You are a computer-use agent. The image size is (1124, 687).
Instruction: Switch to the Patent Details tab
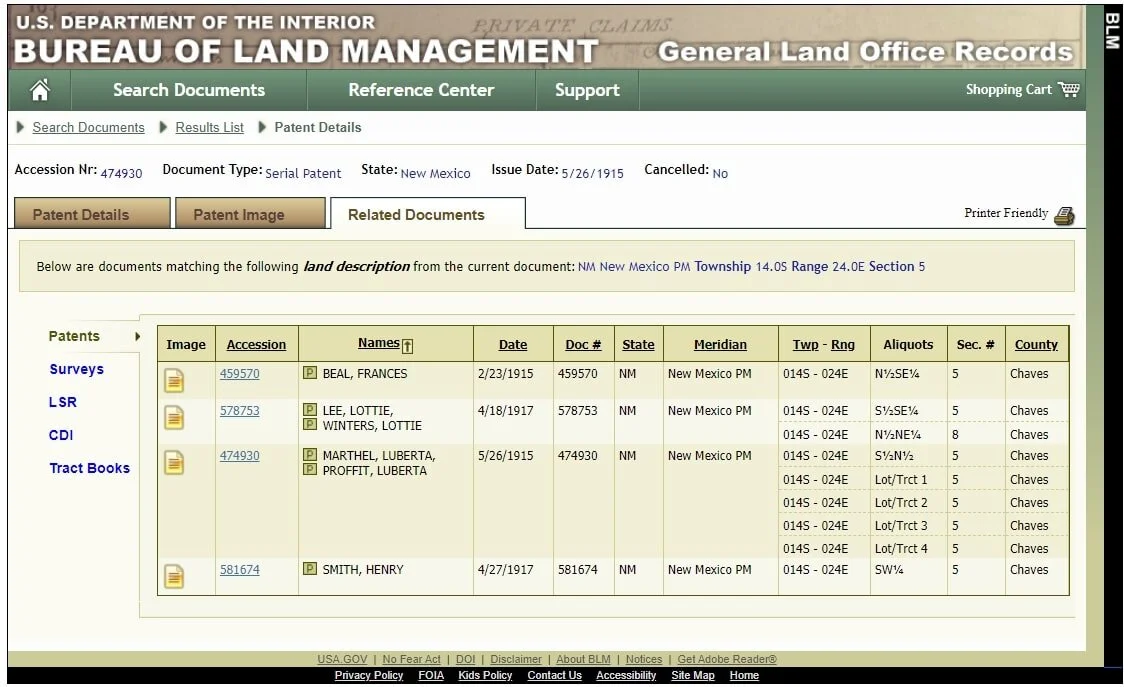(92, 214)
